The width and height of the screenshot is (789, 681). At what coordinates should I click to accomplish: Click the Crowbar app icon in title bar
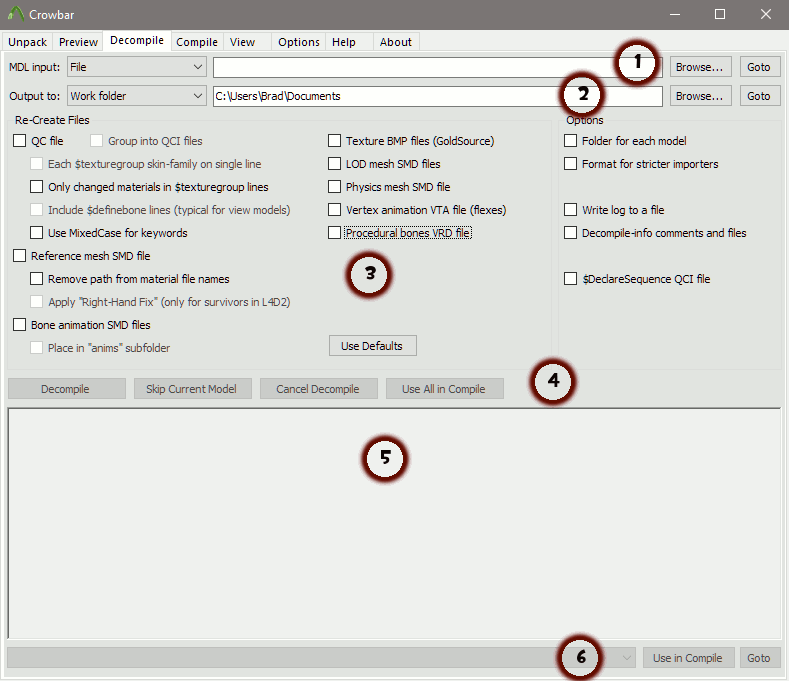click(16, 14)
